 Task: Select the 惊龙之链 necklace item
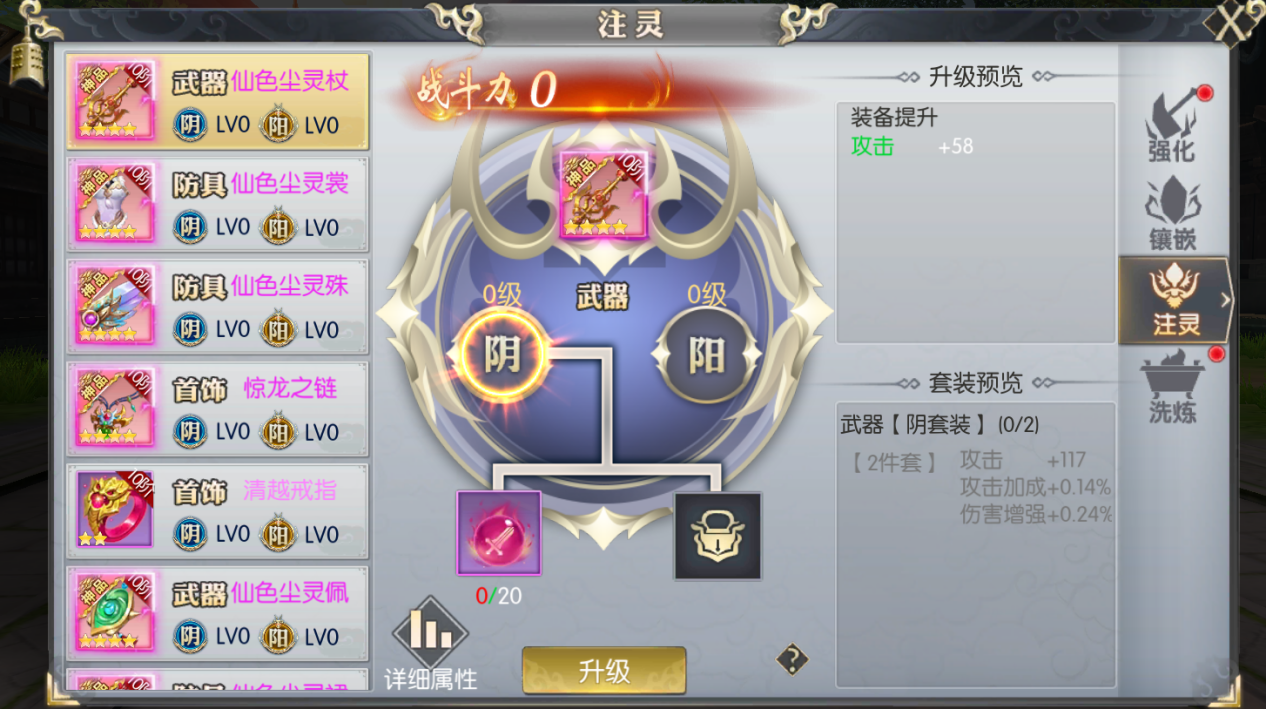pos(218,409)
